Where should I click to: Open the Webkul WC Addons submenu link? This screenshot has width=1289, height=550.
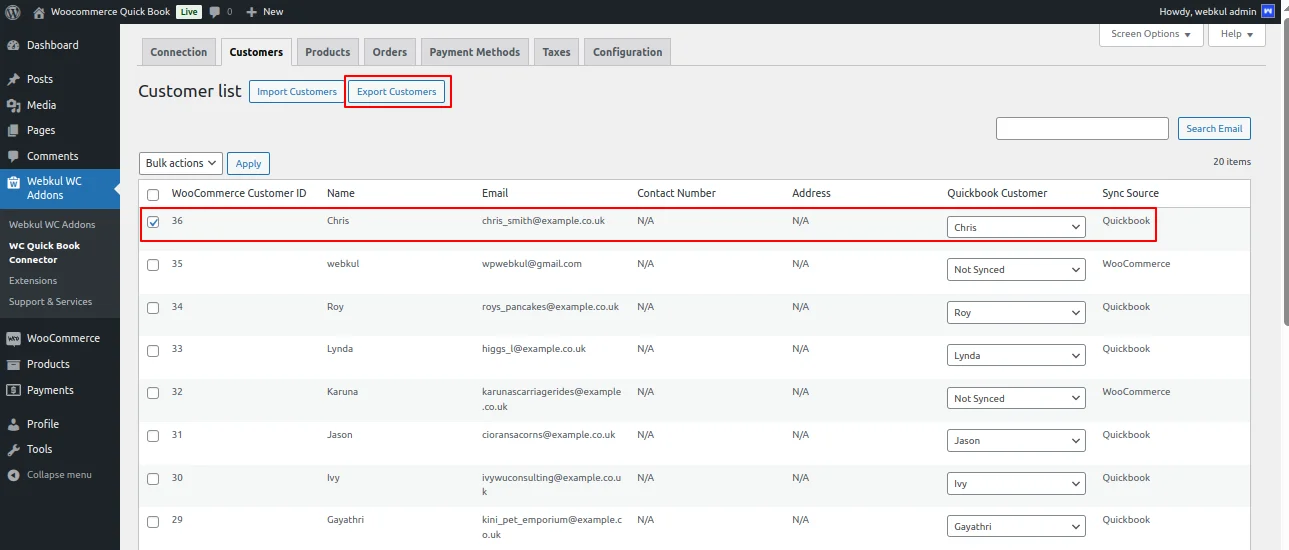pyautogui.click(x=52, y=224)
